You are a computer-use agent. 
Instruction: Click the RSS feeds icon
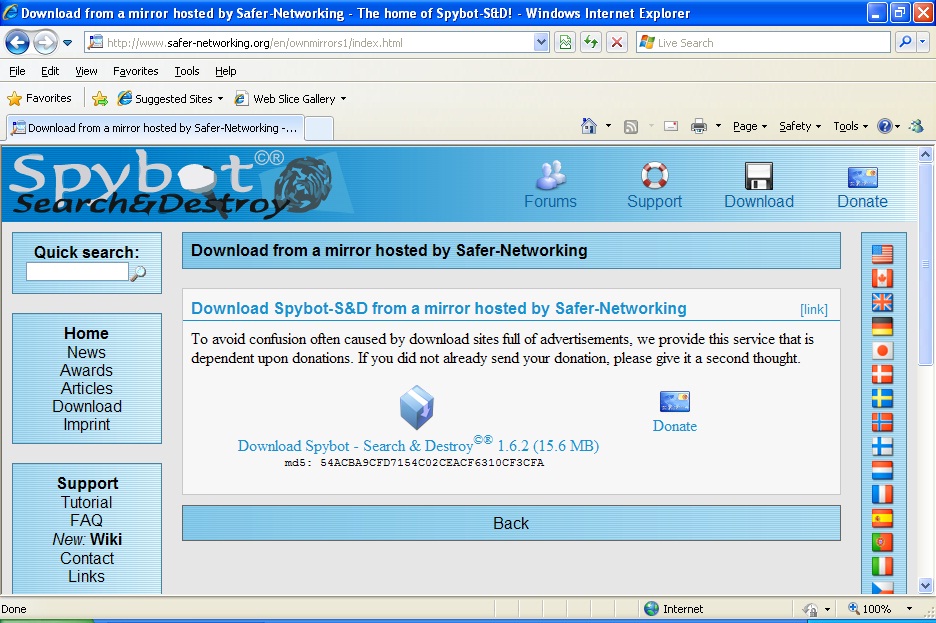(631, 127)
